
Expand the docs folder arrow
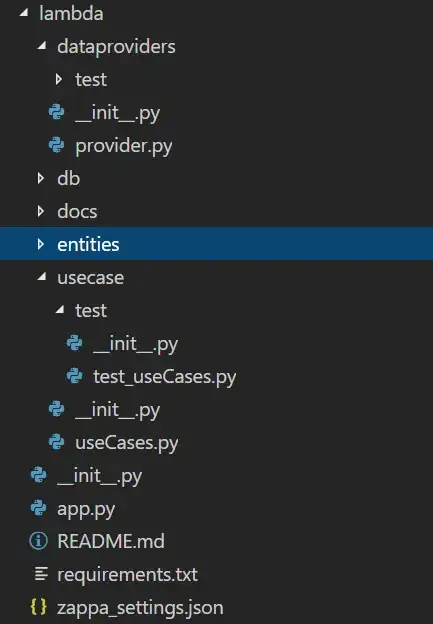(x=41, y=211)
